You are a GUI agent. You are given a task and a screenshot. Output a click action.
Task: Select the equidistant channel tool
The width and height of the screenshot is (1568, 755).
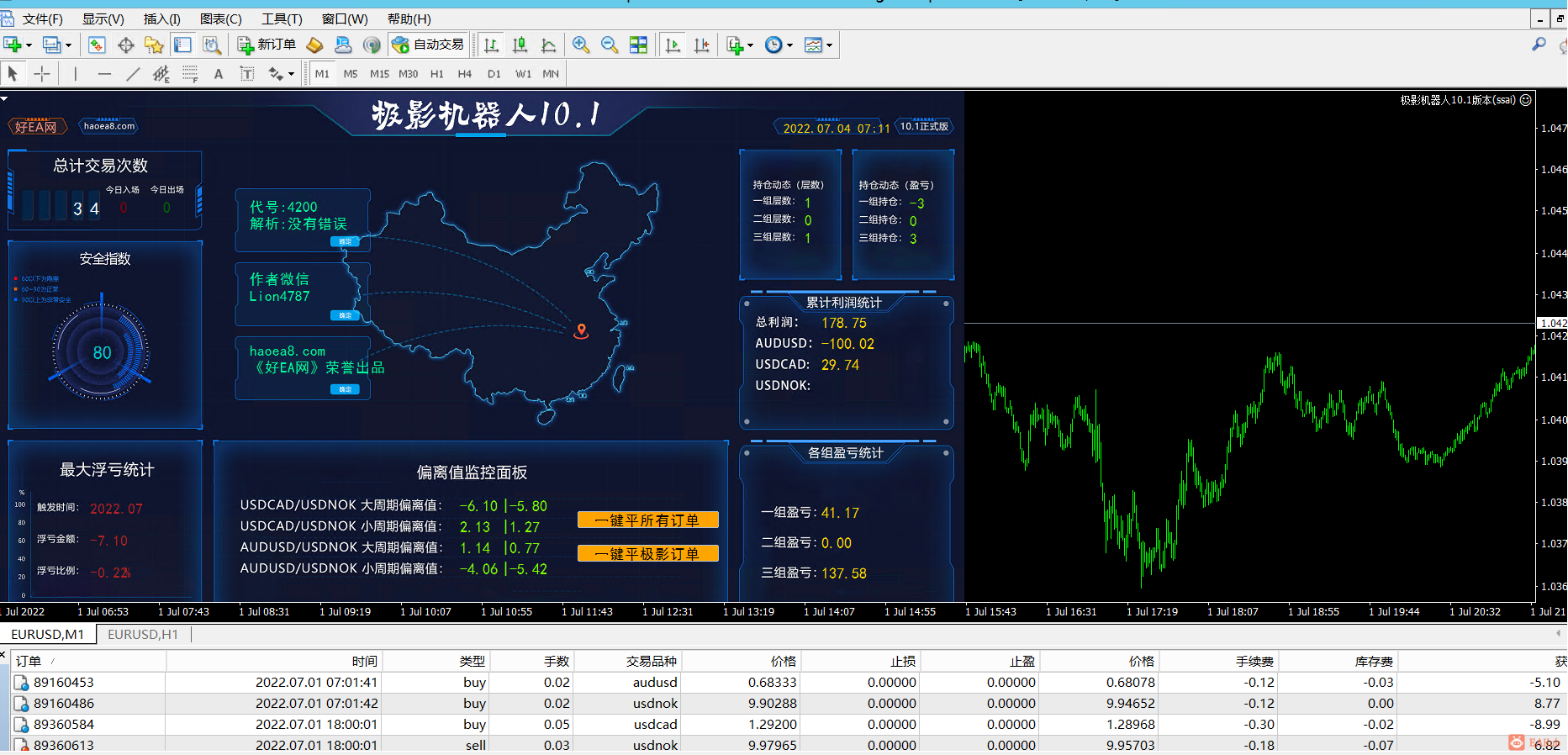[x=161, y=74]
